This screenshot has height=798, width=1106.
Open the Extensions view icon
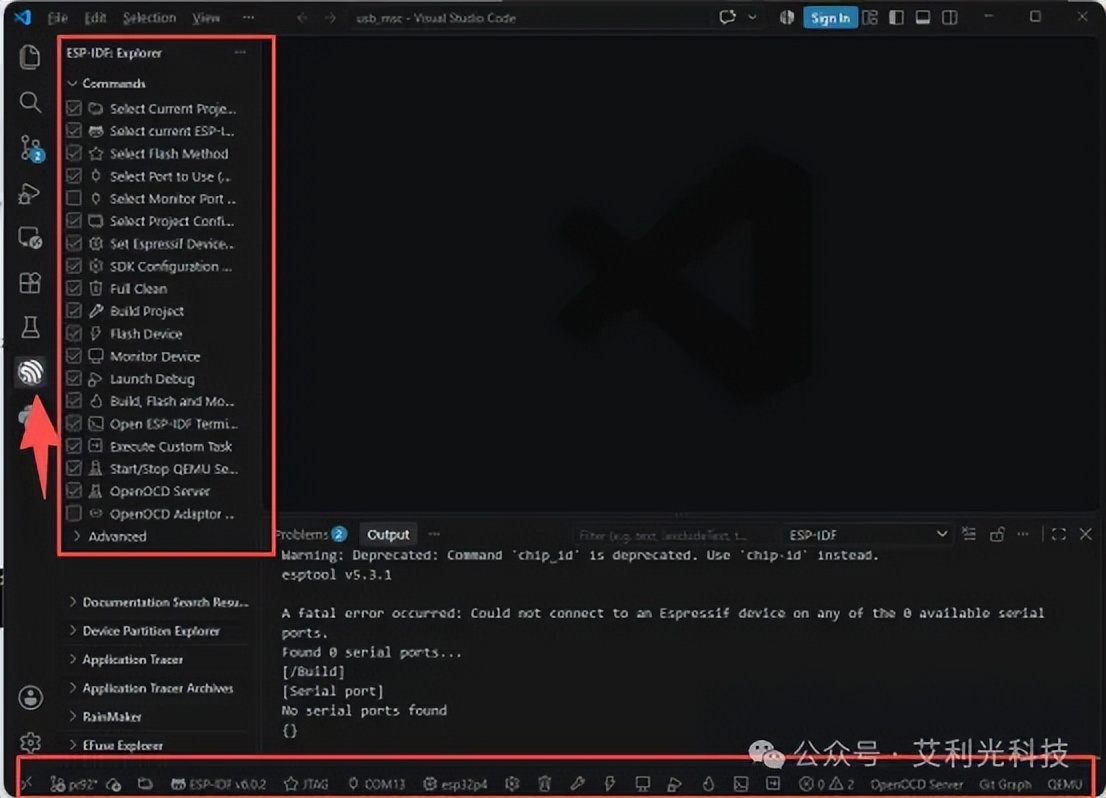[30, 283]
